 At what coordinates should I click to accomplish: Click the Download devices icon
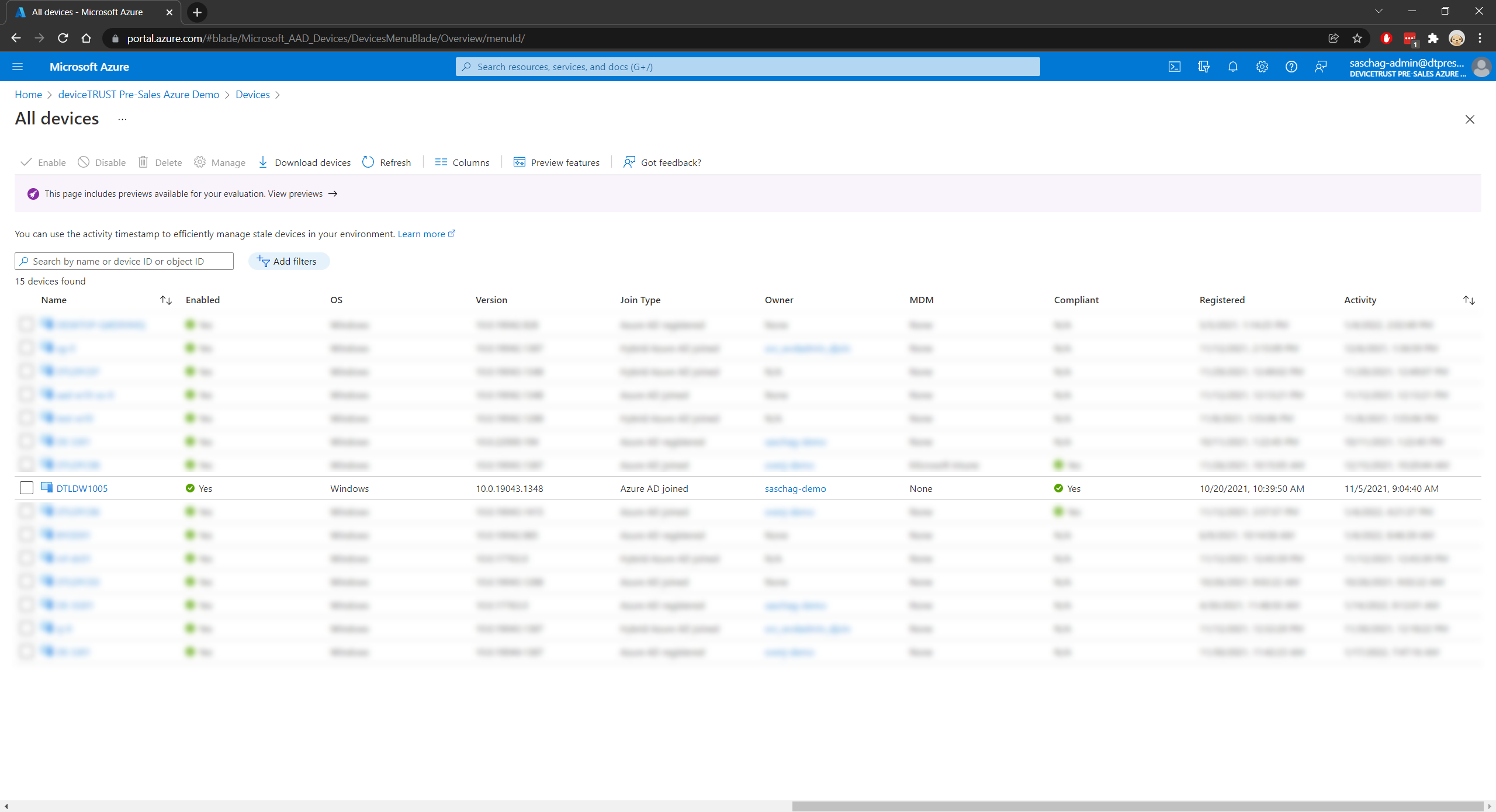(x=263, y=162)
